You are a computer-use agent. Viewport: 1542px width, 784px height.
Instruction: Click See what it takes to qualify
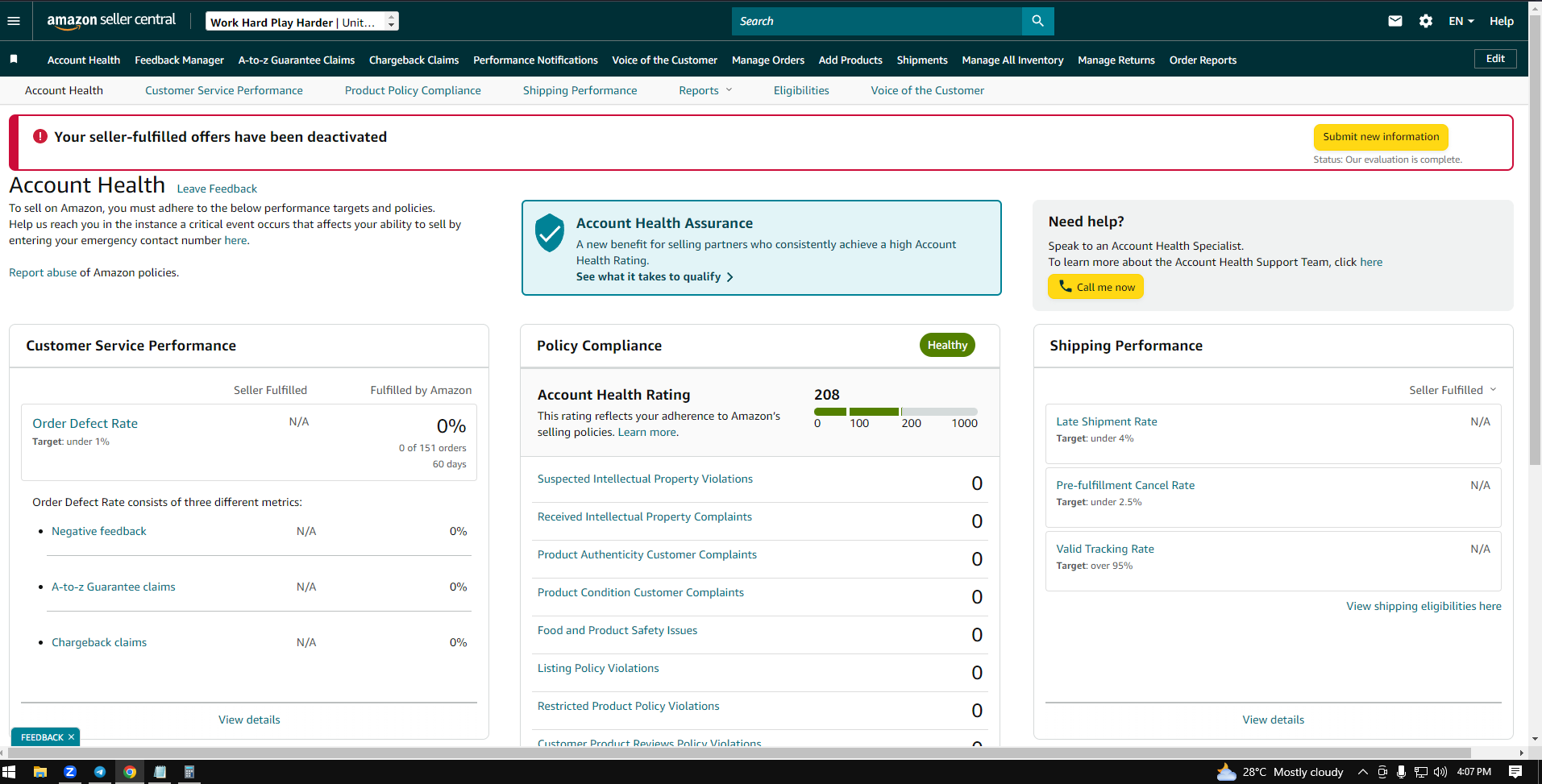pos(655,276)
